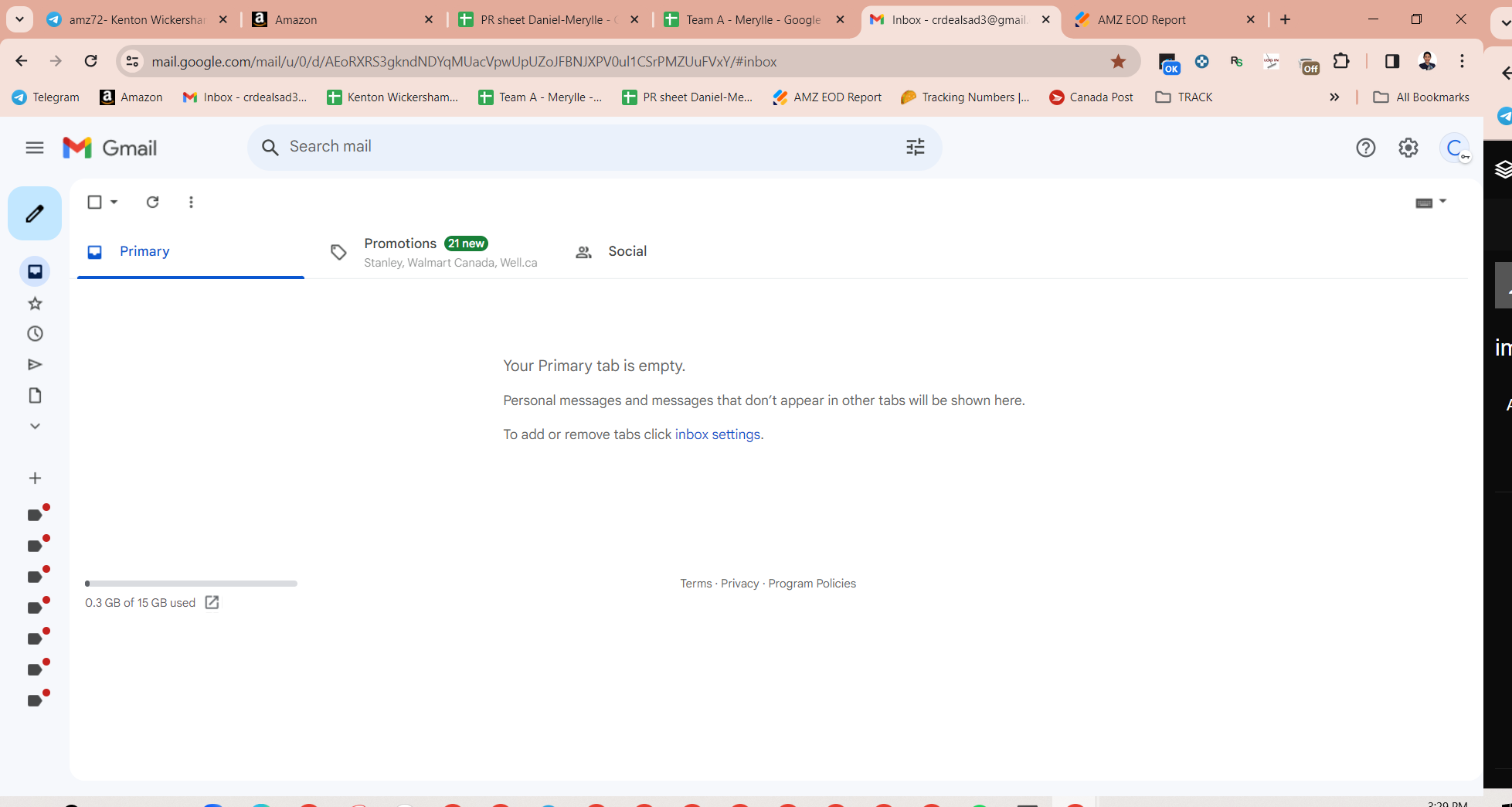Go back in browser history
Screen dimensions: 1512x807
tap(22, 61)
